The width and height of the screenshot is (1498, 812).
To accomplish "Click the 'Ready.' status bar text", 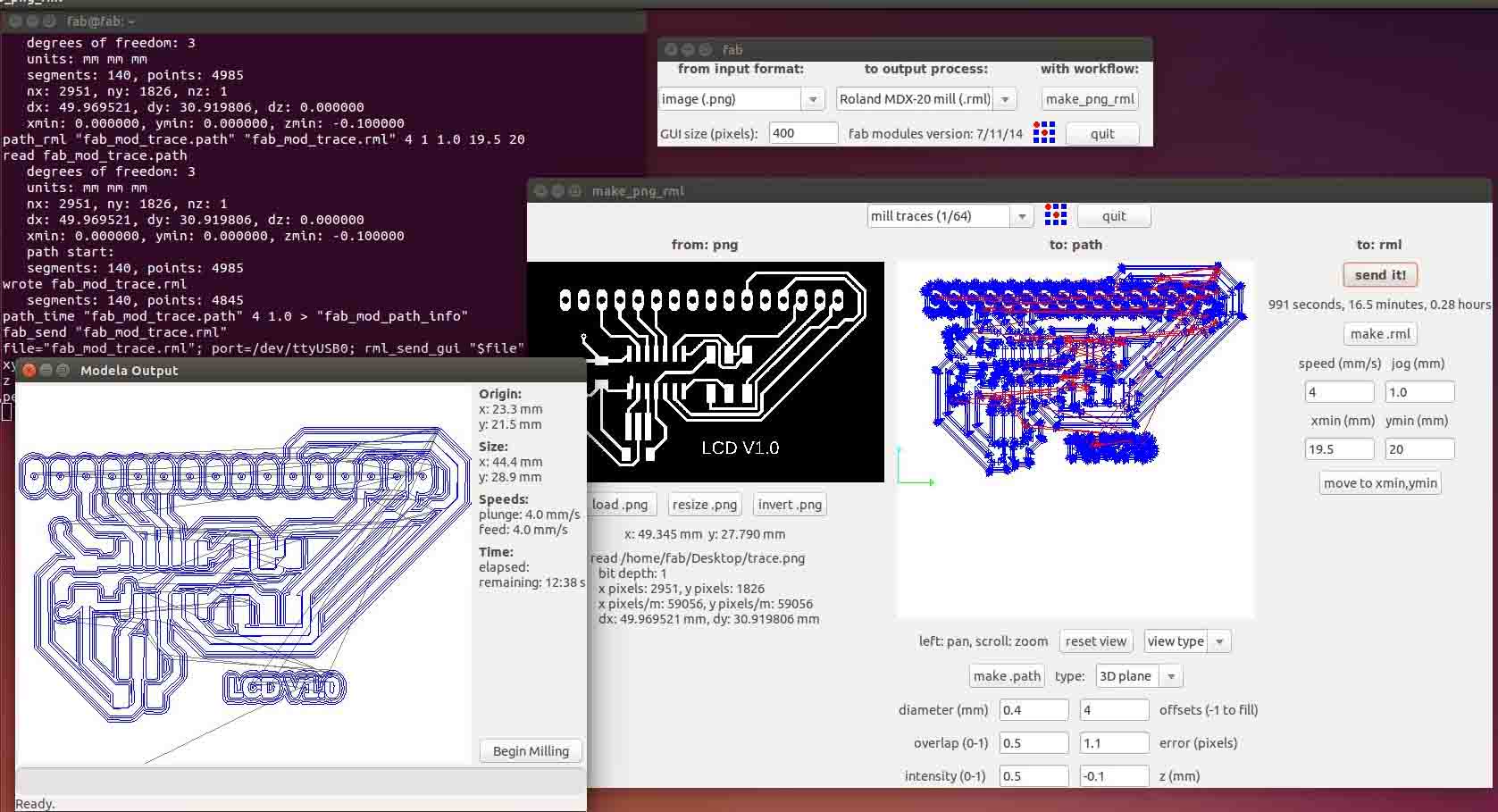I will (x=35, y=804).
